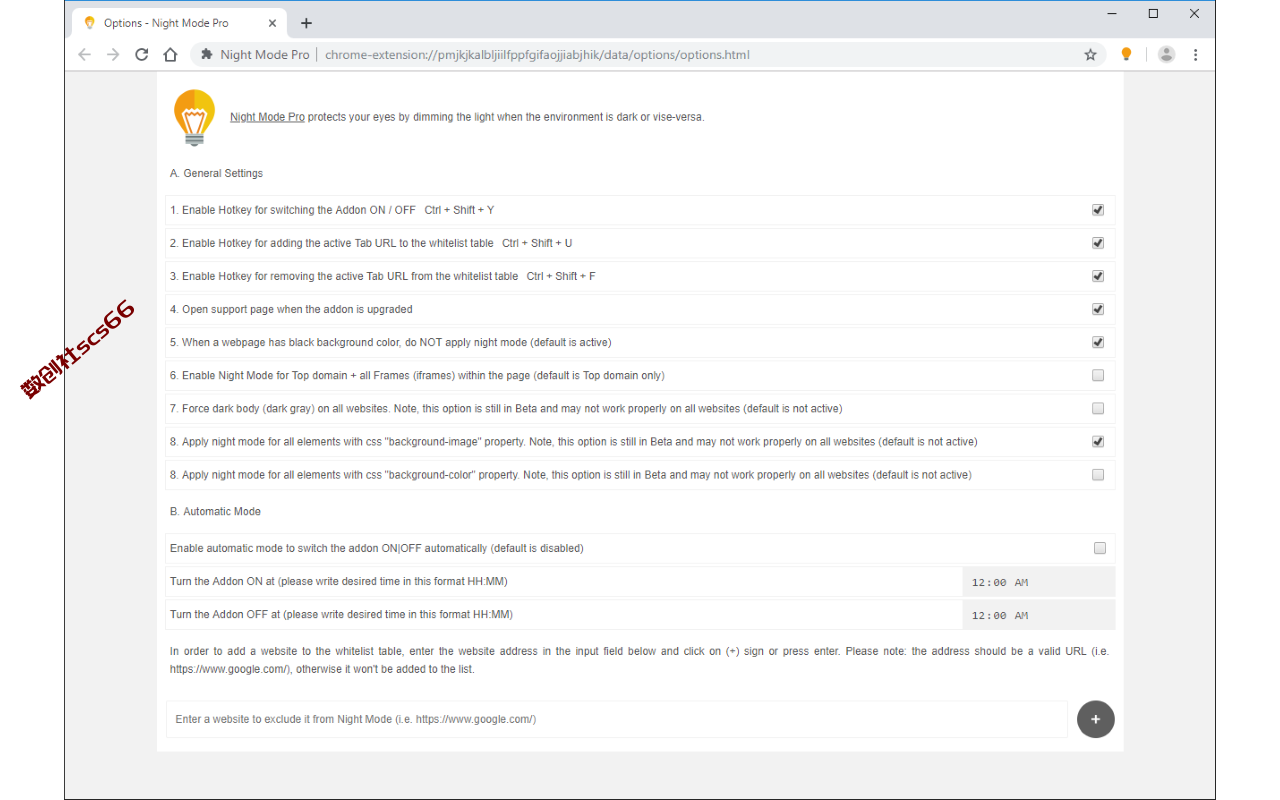
Task: Select the Options - Night Mode Pro tab
Action: pos(180,23)
